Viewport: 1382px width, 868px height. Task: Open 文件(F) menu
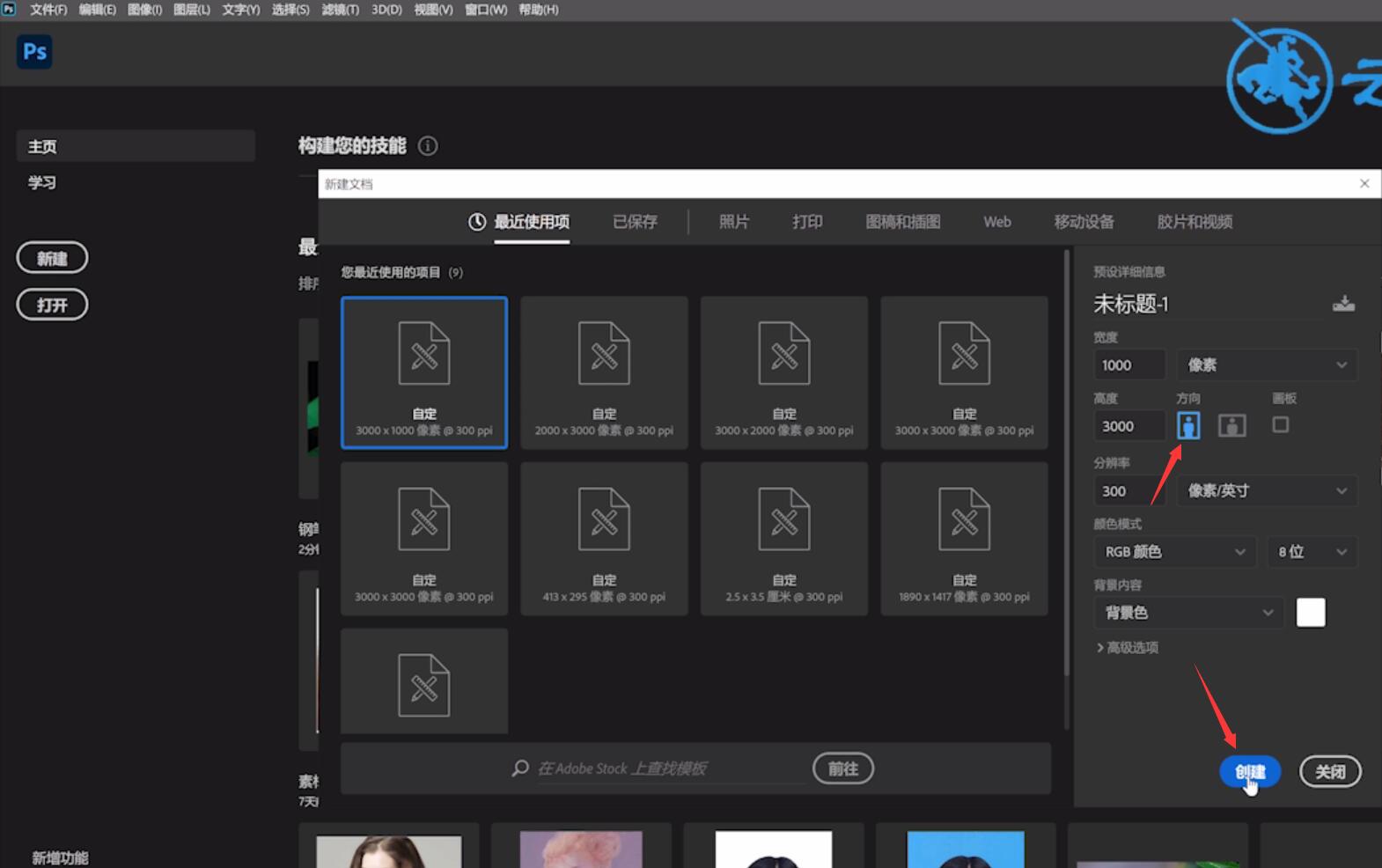(x=48, y=10)
